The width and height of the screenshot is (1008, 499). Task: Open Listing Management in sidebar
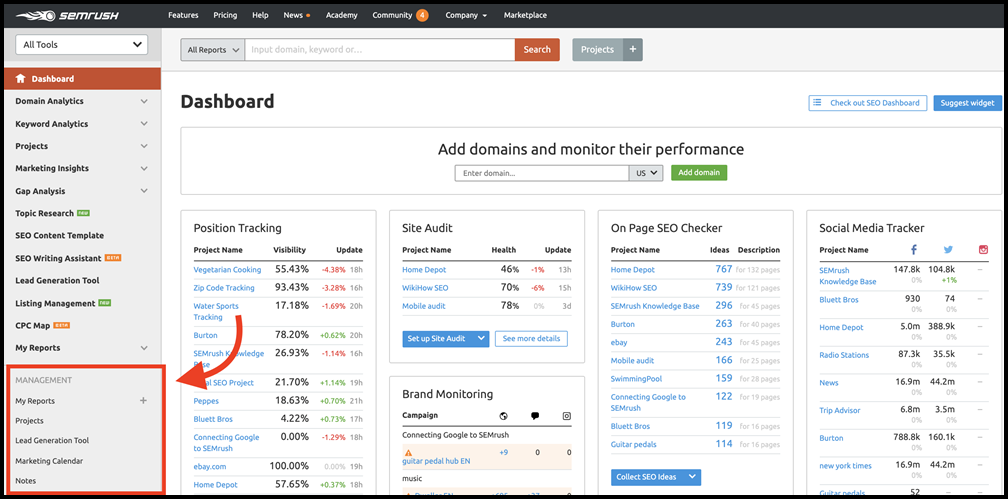[x=55, y=303]
